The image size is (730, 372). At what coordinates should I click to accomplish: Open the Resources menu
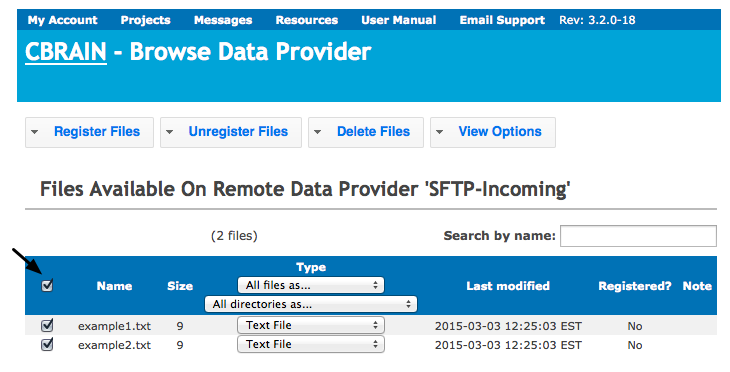pos(307,20)
